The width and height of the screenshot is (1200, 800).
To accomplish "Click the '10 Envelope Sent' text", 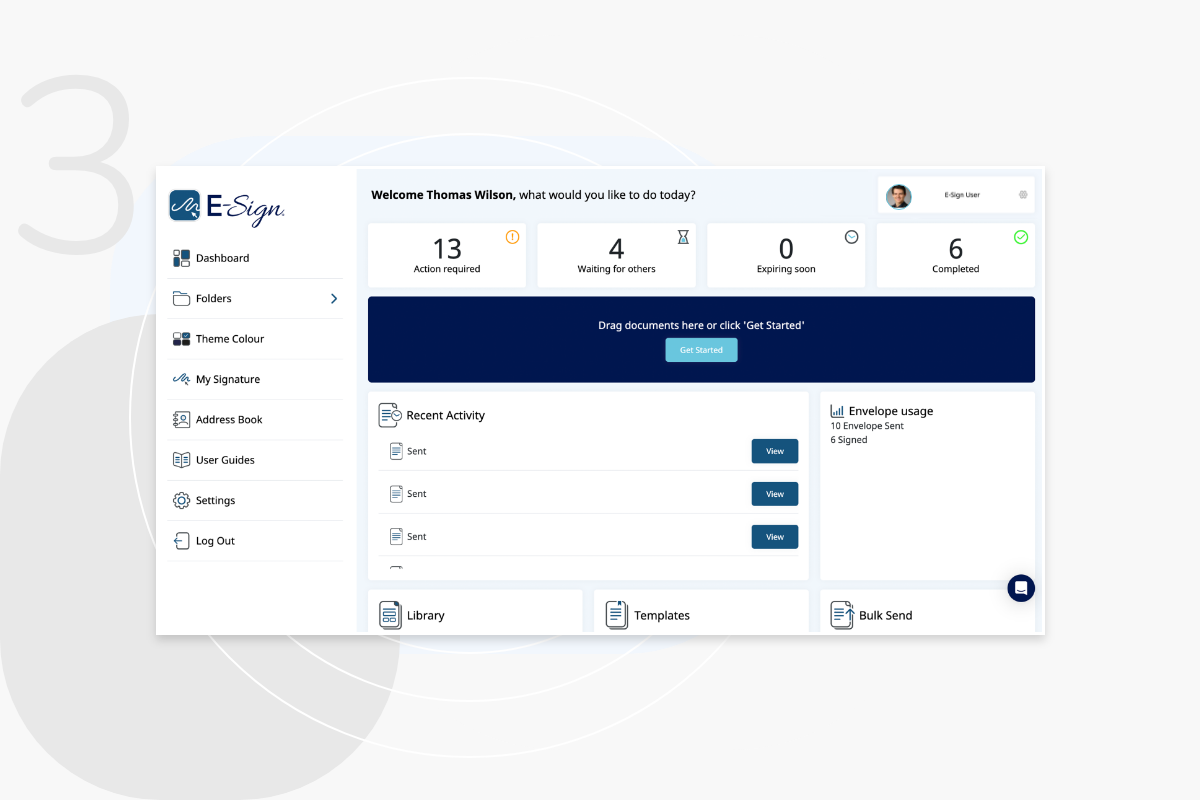I will (867, 426).
